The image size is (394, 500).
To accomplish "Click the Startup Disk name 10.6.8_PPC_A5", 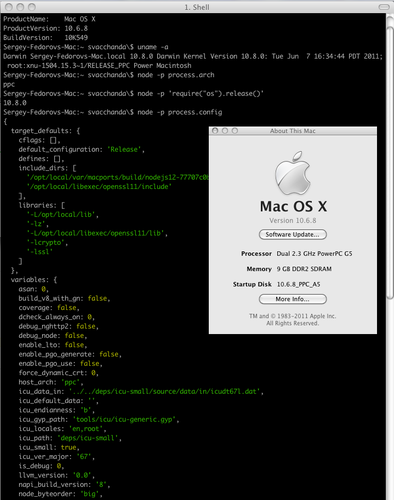I will click(298, 284).
